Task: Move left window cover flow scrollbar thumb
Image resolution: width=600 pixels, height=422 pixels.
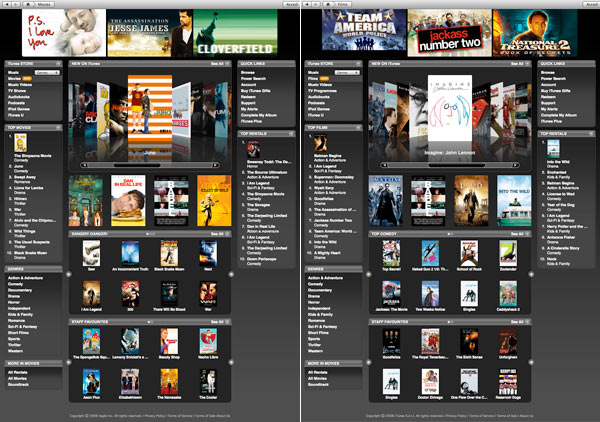Action: pyautogui.click(x=137, y=165)
